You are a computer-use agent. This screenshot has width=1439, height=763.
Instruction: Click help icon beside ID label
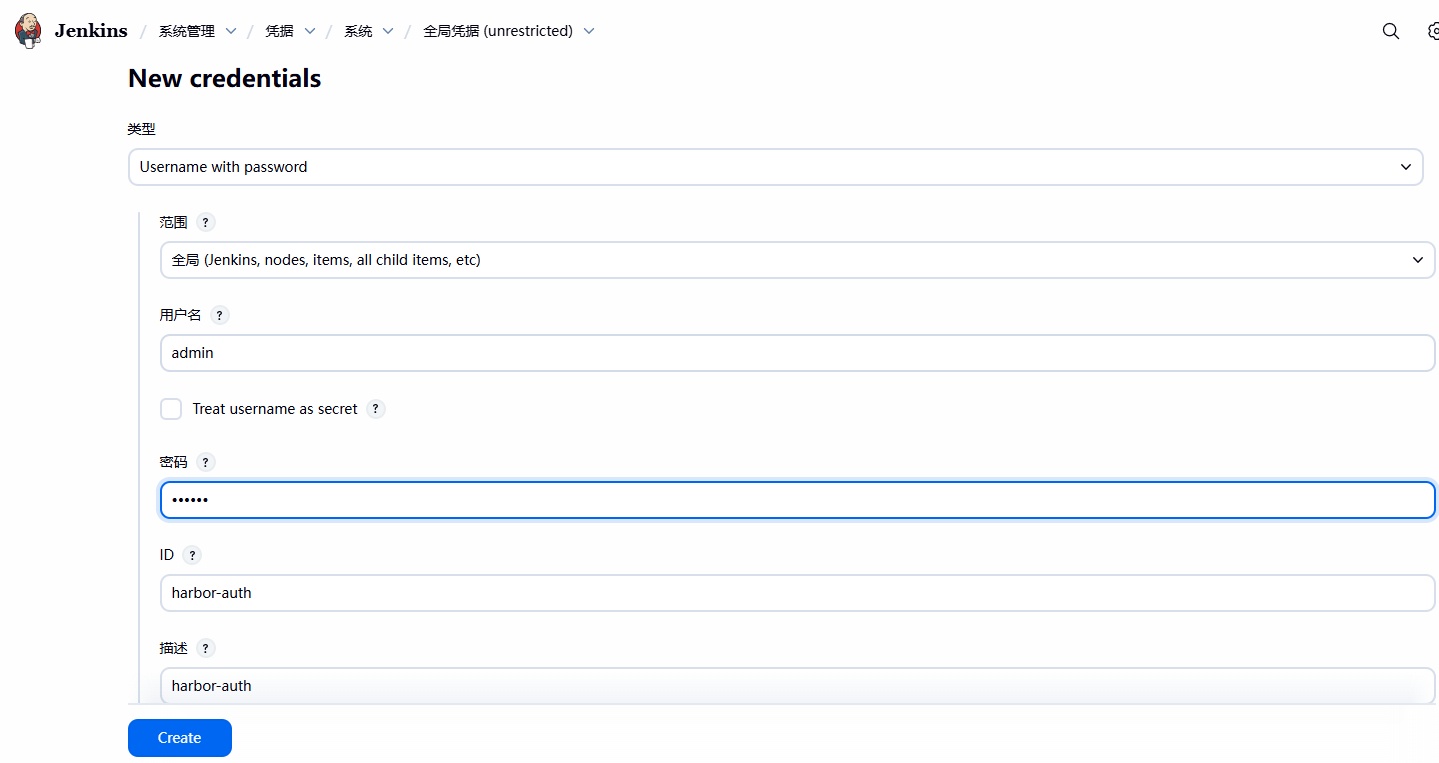192,555
